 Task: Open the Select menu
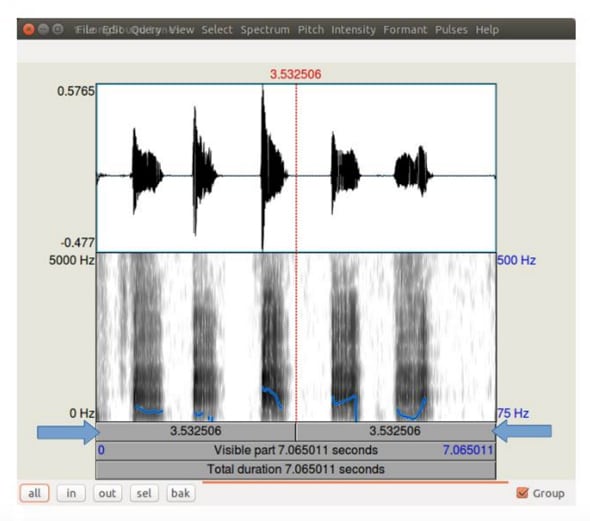(x=217, y=30)
